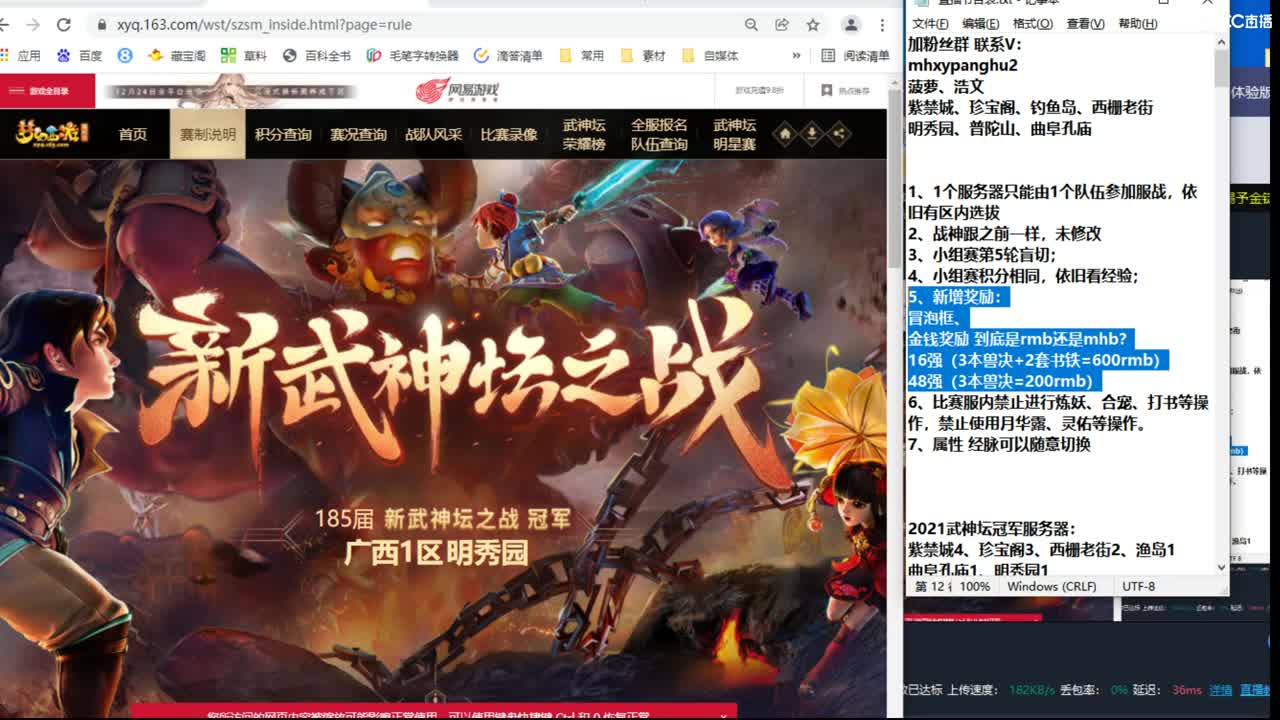This screenshot has height=720, width=1280.
Task: Open 武神坛明星赛 navigation tab
Action: (734, 134)
